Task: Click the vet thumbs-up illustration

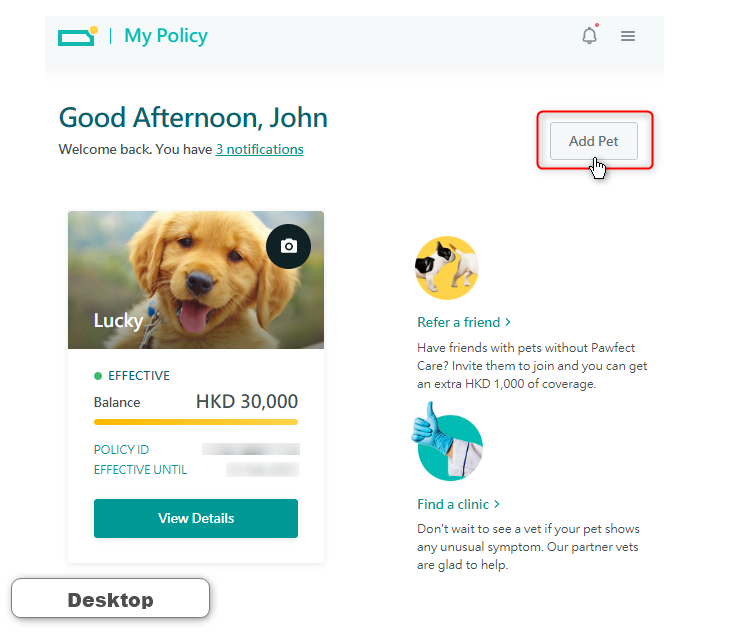Action: [447, 443]
